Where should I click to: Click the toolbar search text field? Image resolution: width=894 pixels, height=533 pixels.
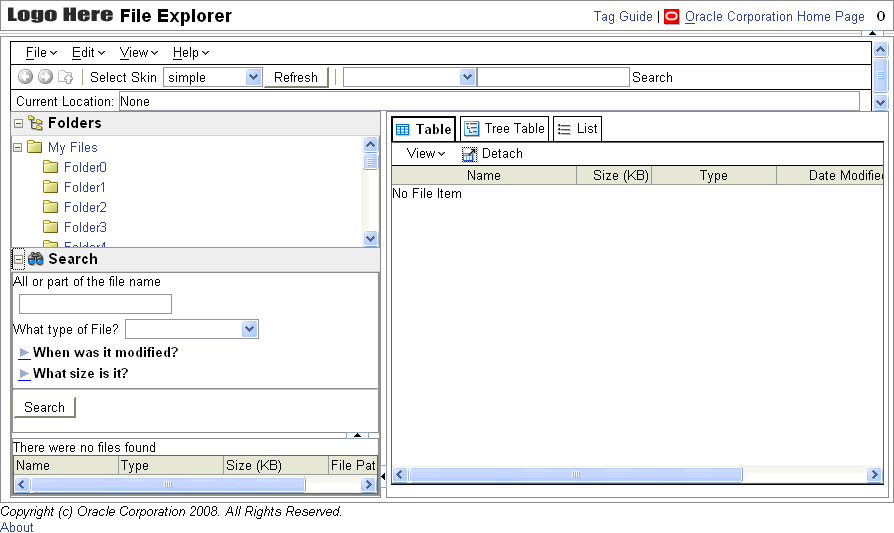(x=553, y=77)
